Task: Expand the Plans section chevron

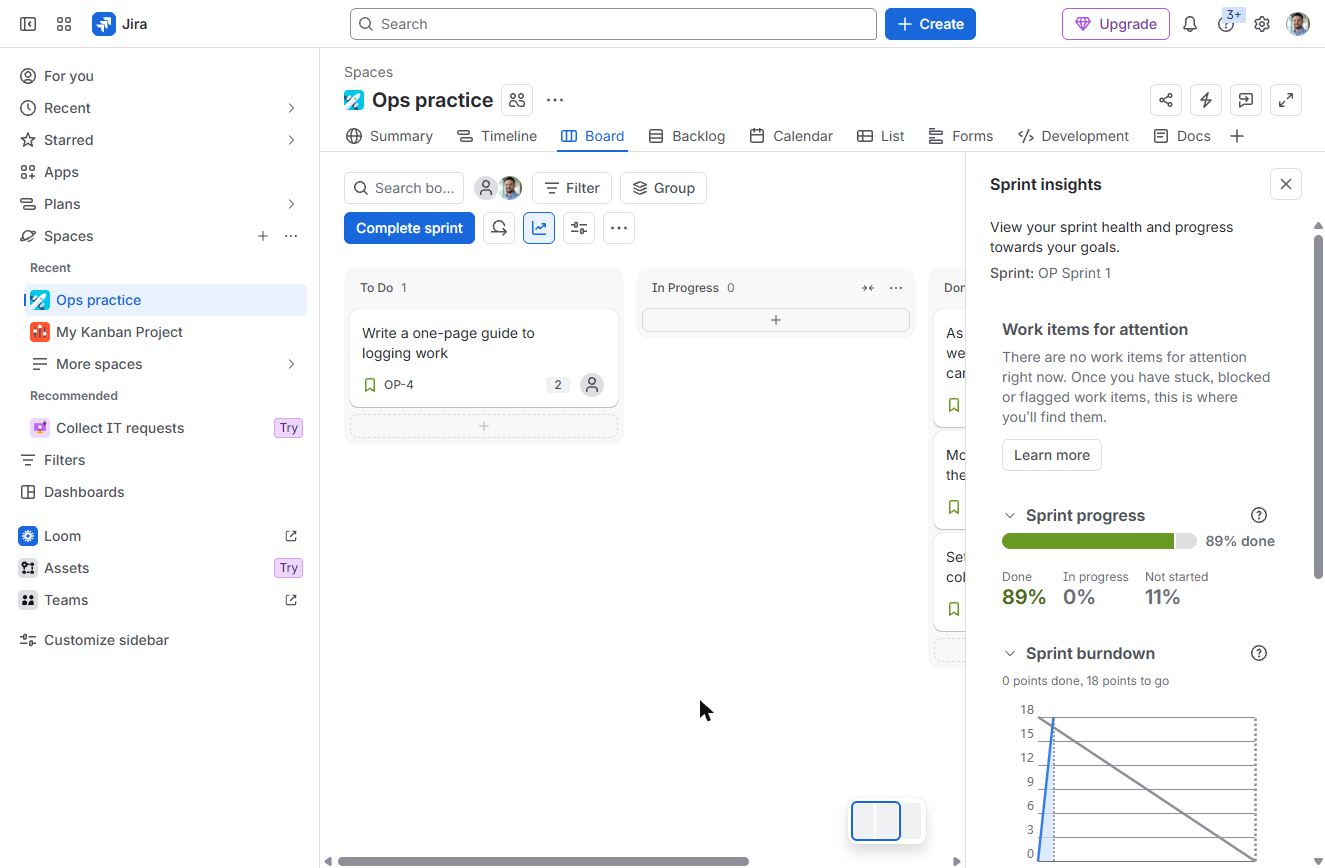Action: coord(291,204)
